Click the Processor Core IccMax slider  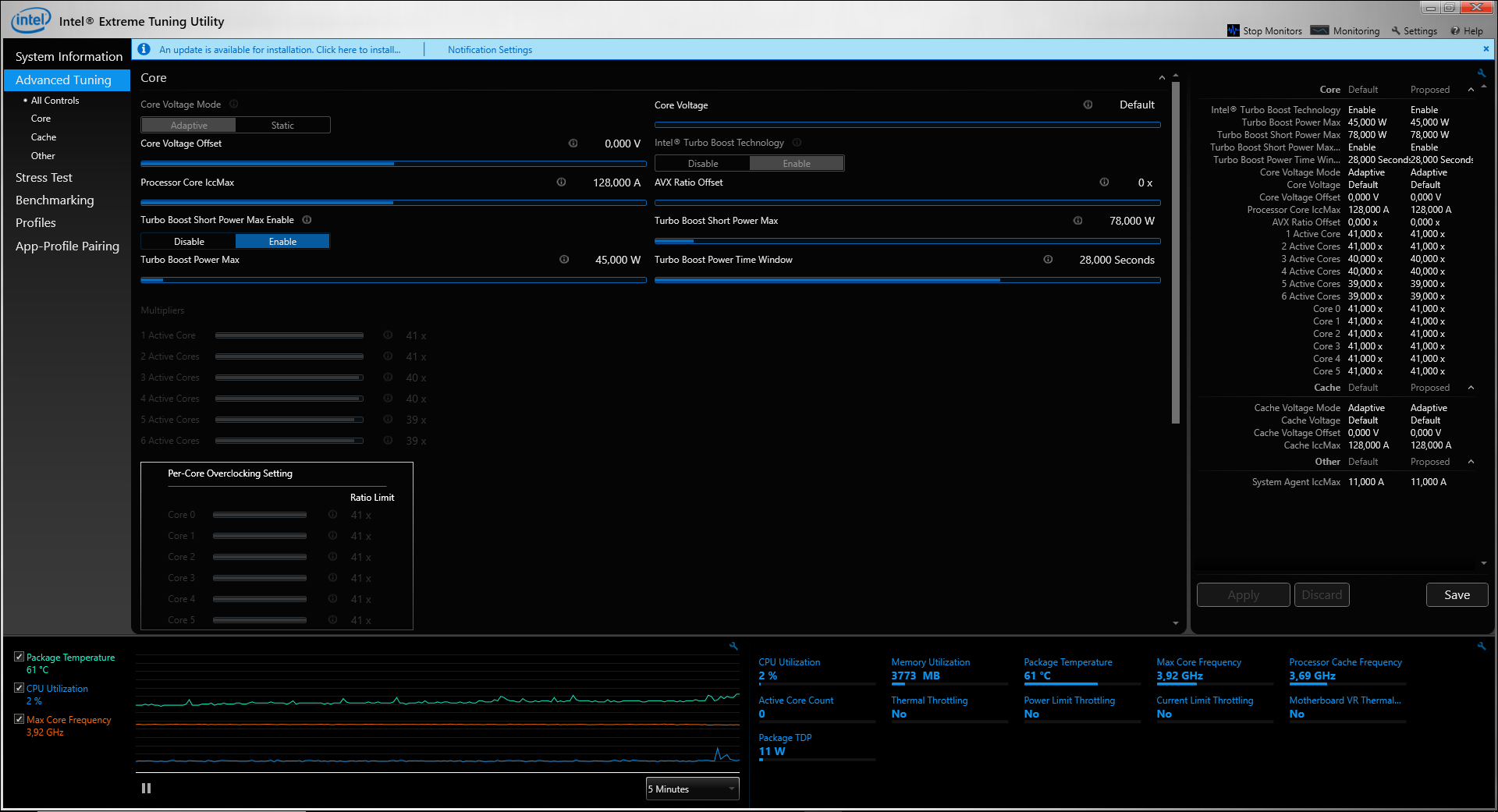[x=393, y=203]
